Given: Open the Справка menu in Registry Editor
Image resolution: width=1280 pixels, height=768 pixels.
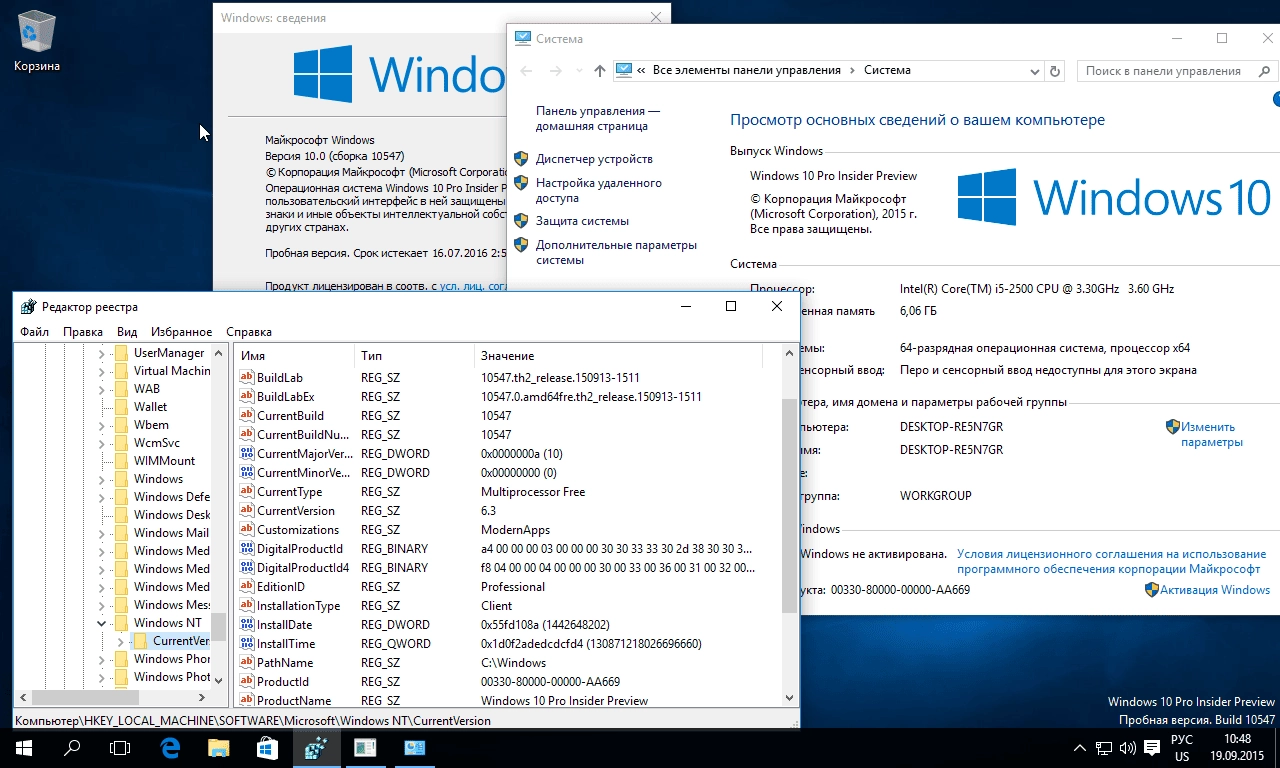Looking at the screenshot, I should click(x=249, y=332).
